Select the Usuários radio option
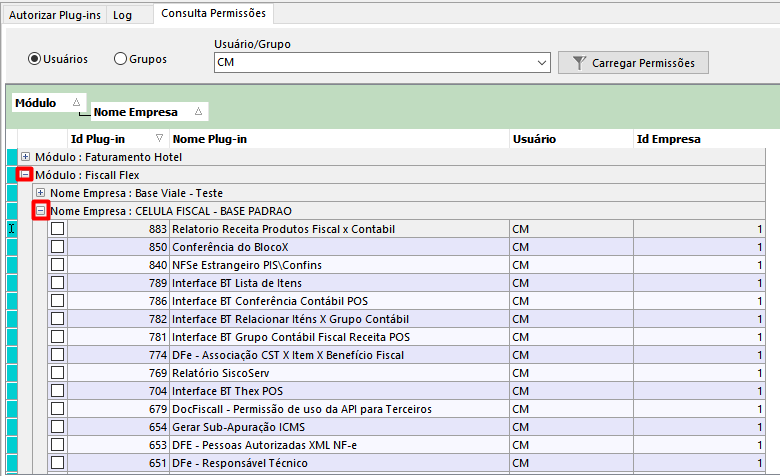This screenshot has height=476, width=780. 58,59
